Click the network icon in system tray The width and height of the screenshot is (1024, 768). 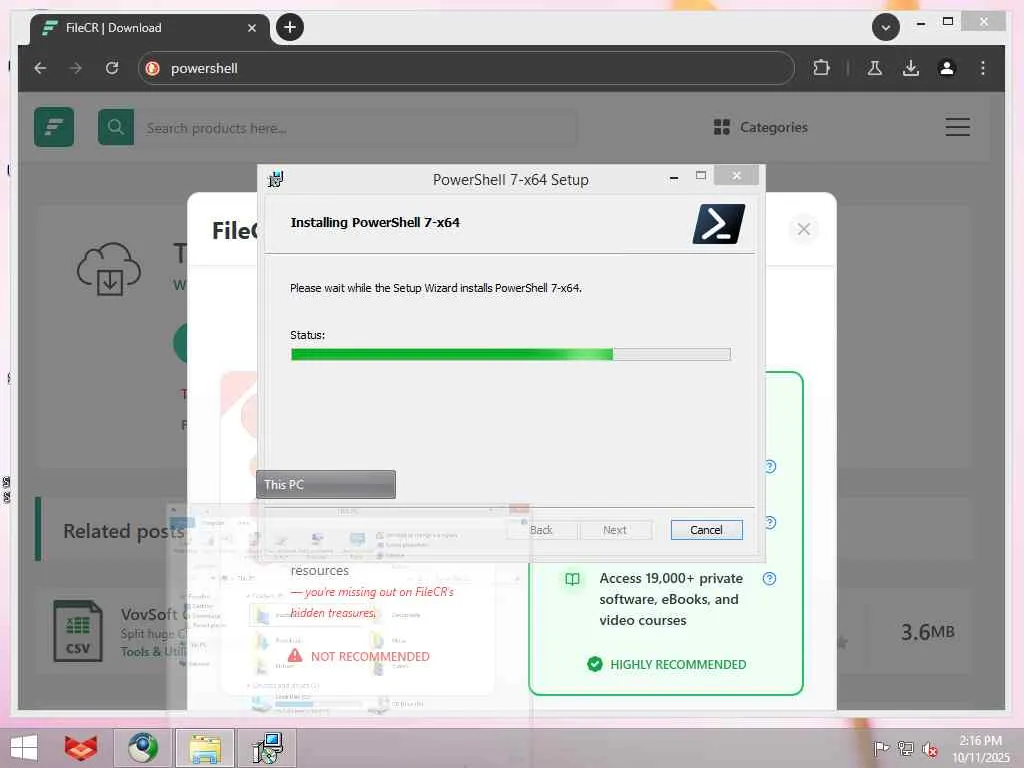click(906, 748)
